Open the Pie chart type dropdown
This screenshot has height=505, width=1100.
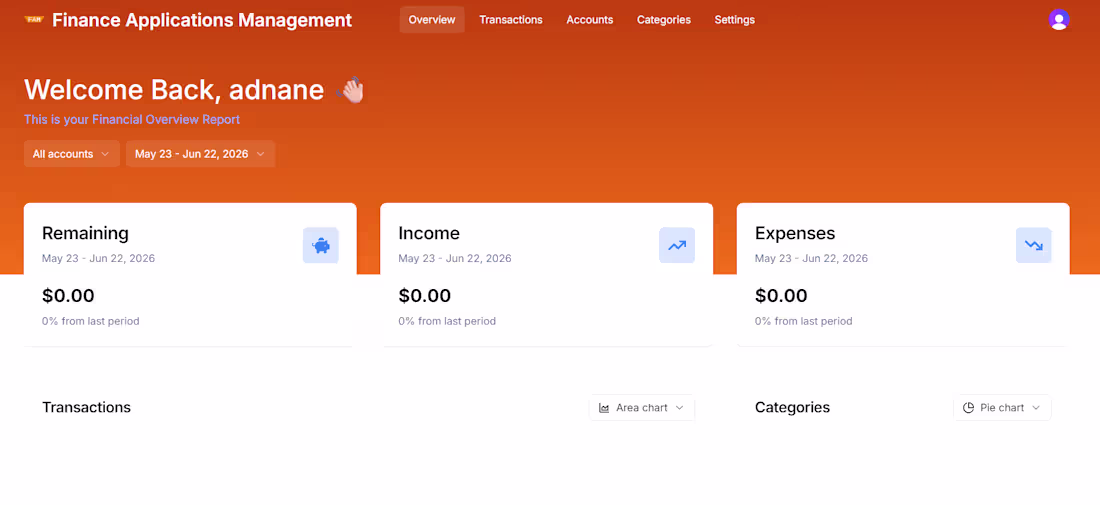1002,408
